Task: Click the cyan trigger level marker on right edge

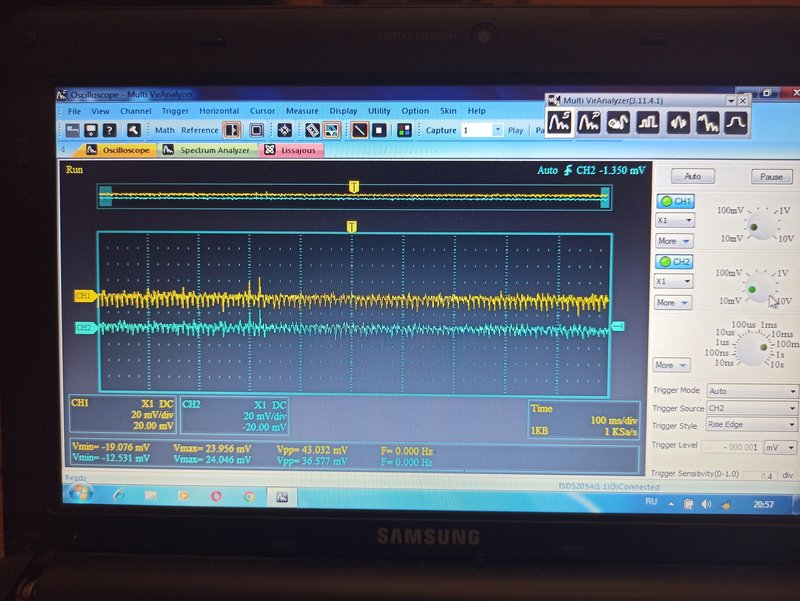Action: point(618,325)
